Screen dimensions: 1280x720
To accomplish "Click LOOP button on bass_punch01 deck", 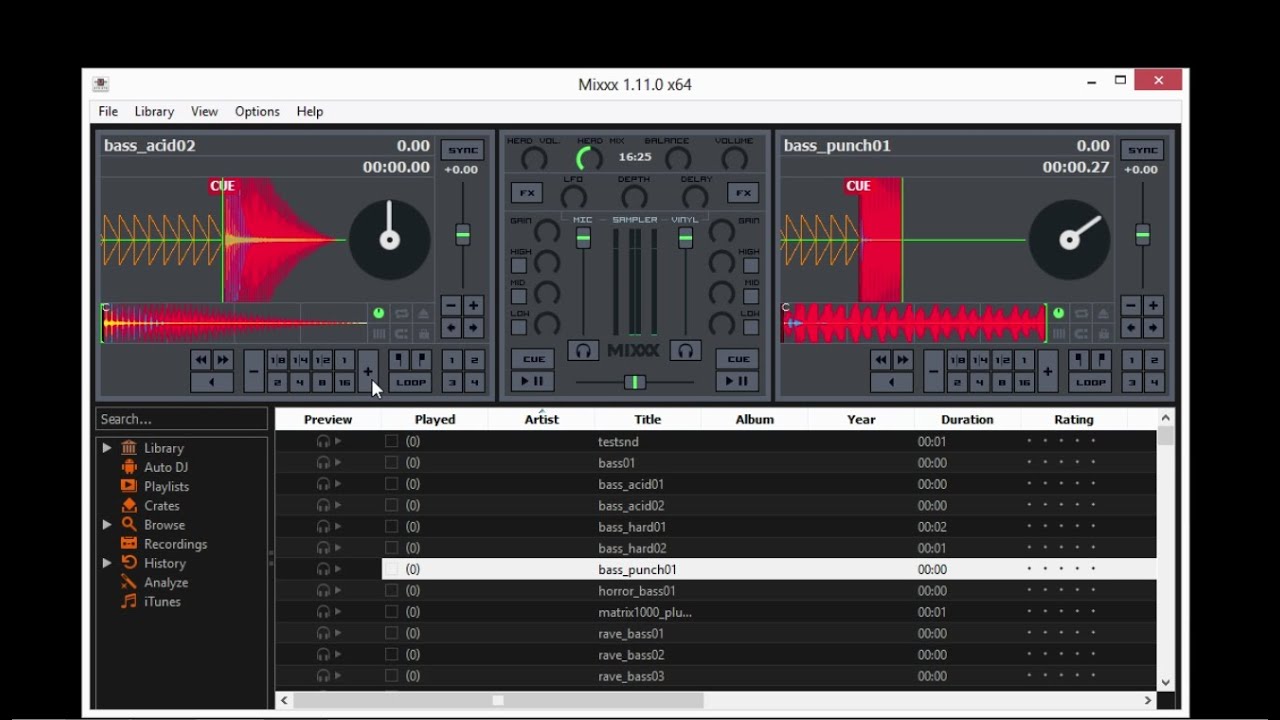I will 1090,382.
